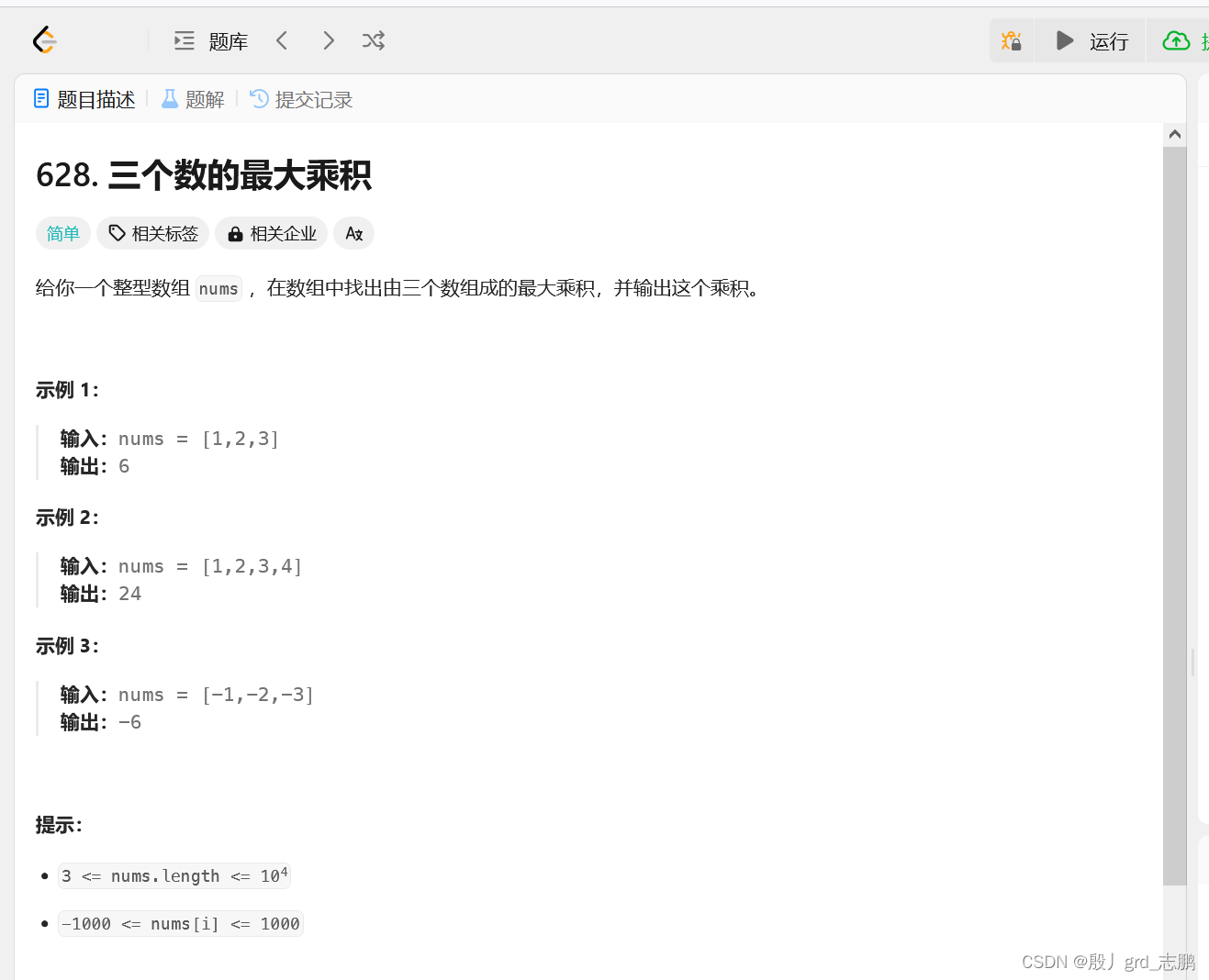This screenshot has width=1209, height=980.
Task: Click the inline code word nums
Action: pyautogui.click(x=218, y=289)
